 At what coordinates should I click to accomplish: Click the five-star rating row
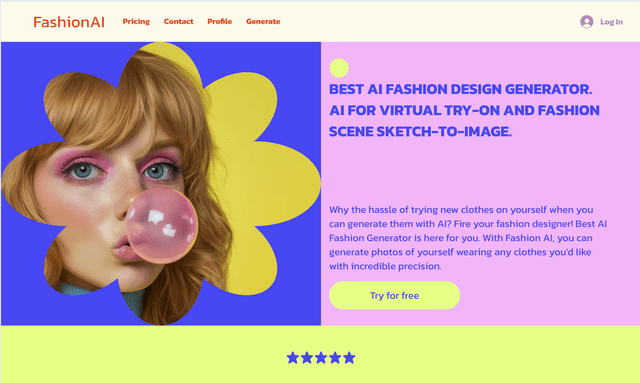[321, 358]
